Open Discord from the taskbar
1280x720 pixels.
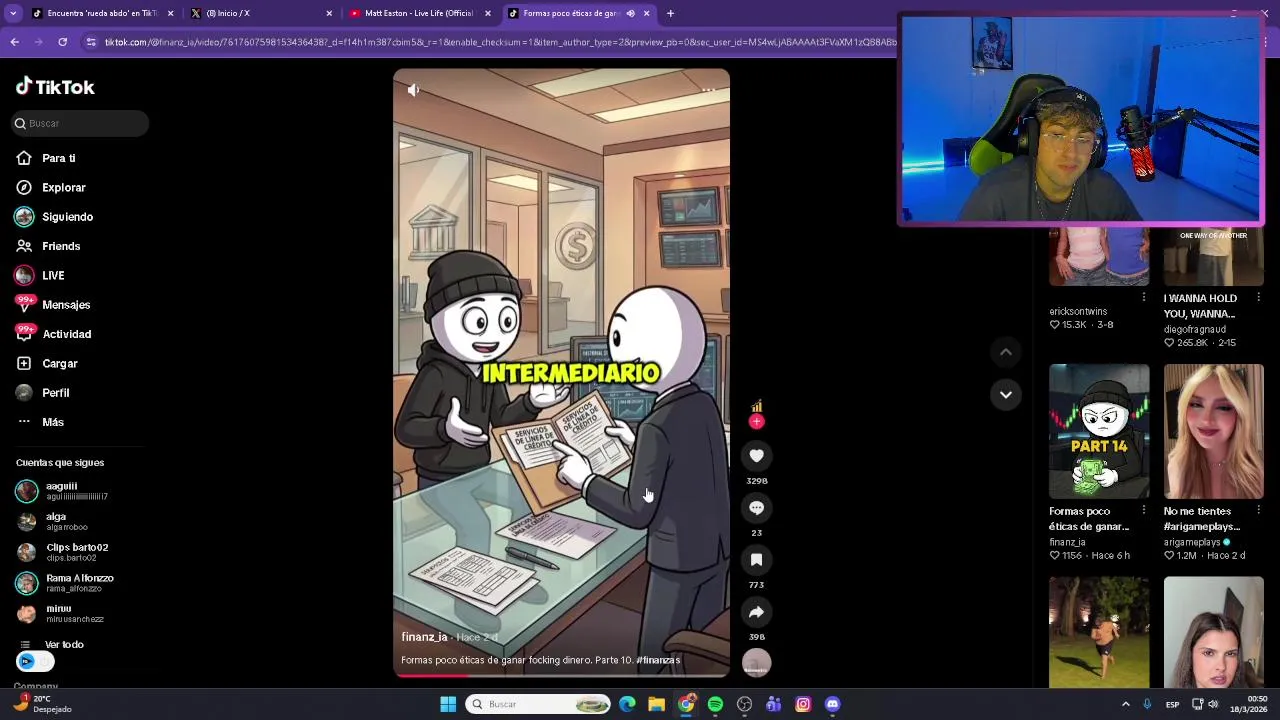(832, 704)
